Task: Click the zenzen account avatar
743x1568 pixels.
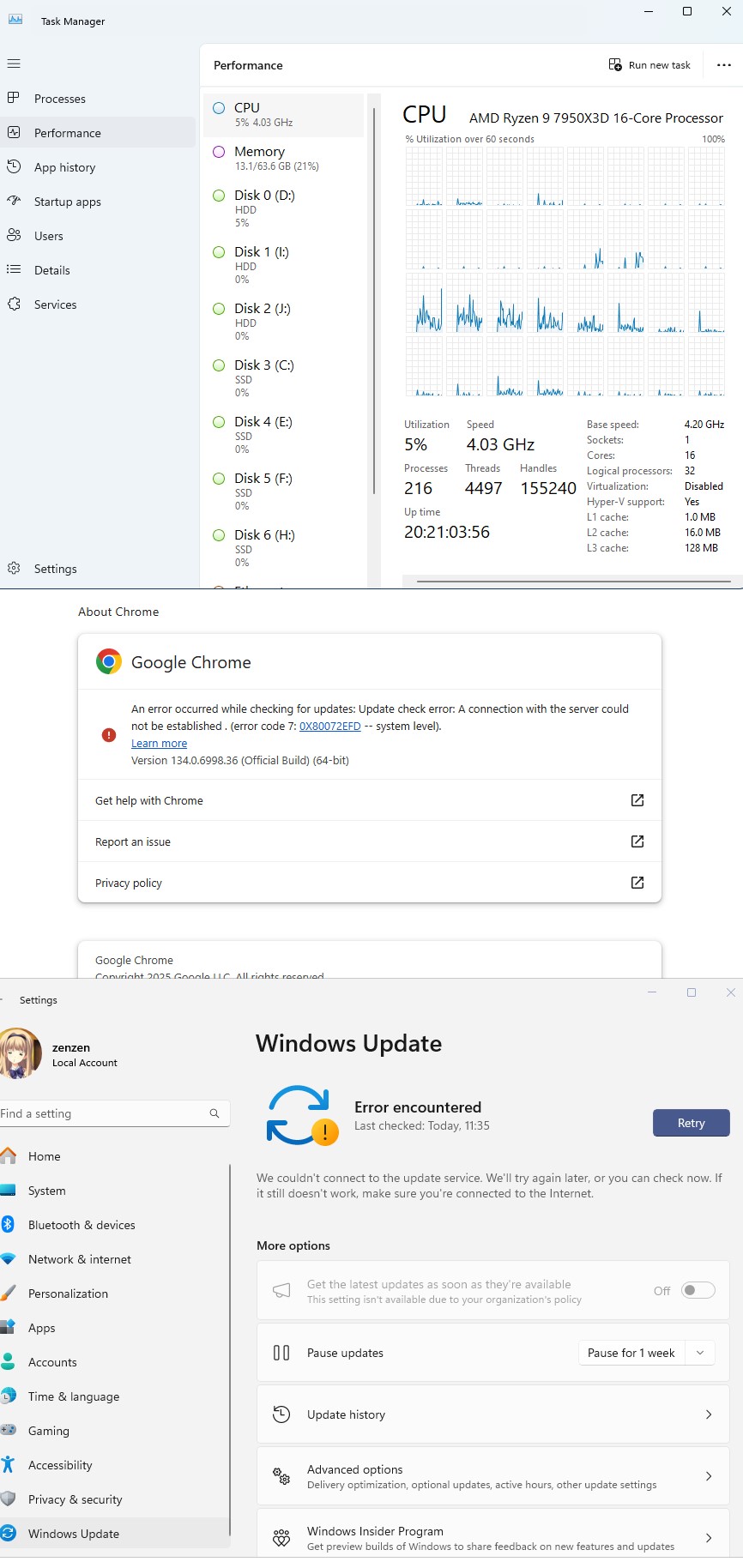Action: (x=20, y=1053)
